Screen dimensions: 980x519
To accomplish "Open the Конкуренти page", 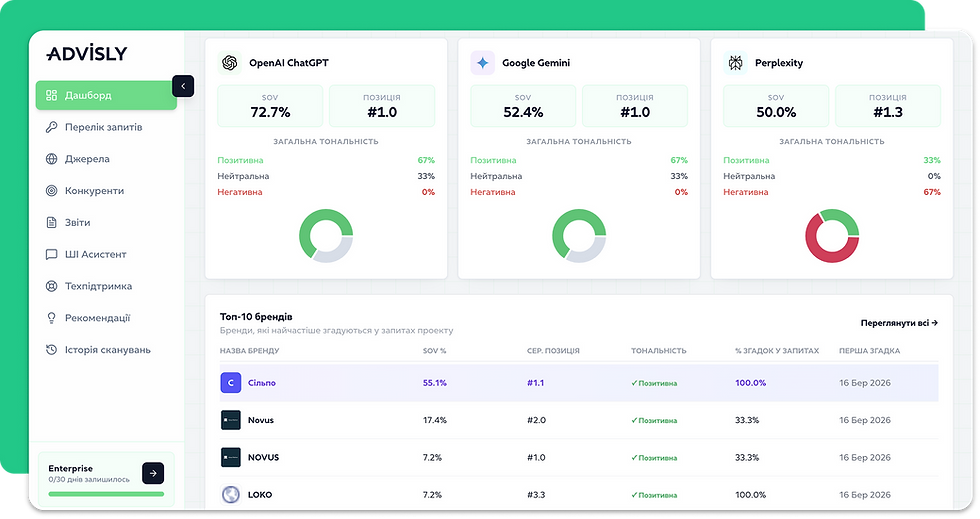I will [x=94, y=191].
